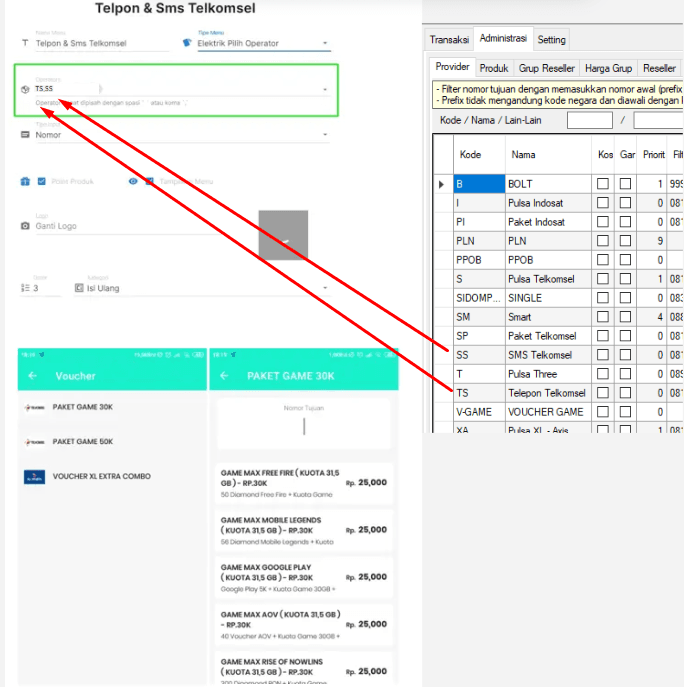The image size is (684, 687).
Task: Check the Gar checkbox for Pulsa Telkomsel row
Action: [x=625, y=279]
